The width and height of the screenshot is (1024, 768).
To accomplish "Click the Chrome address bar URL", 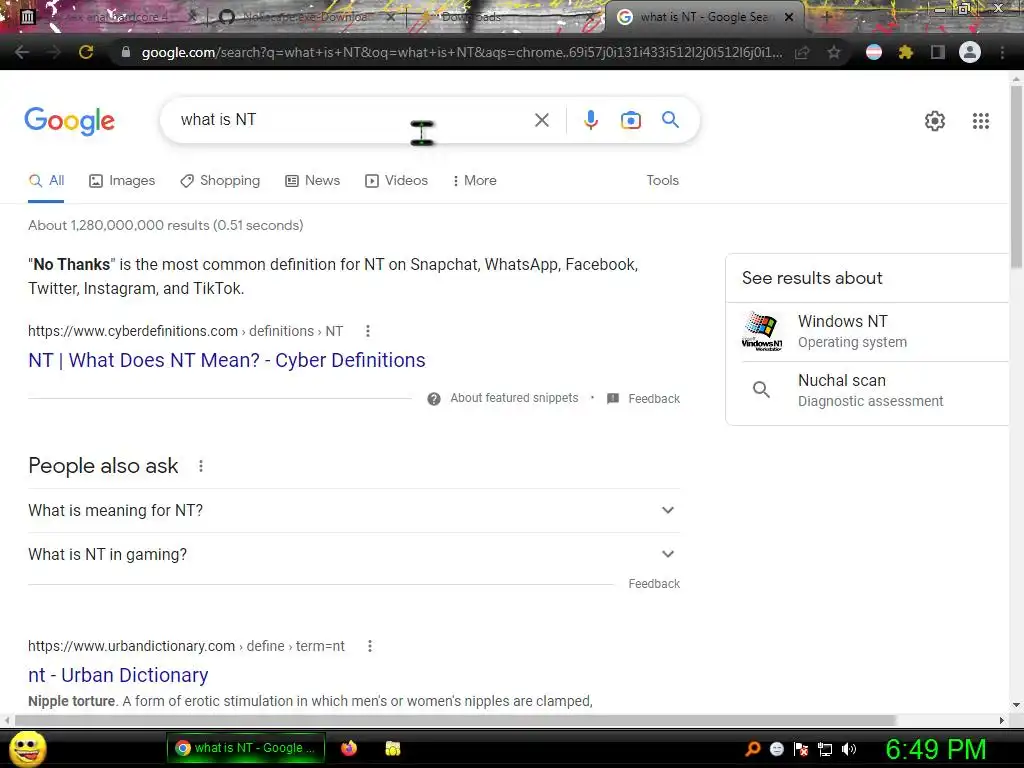I will pos(462,52).
